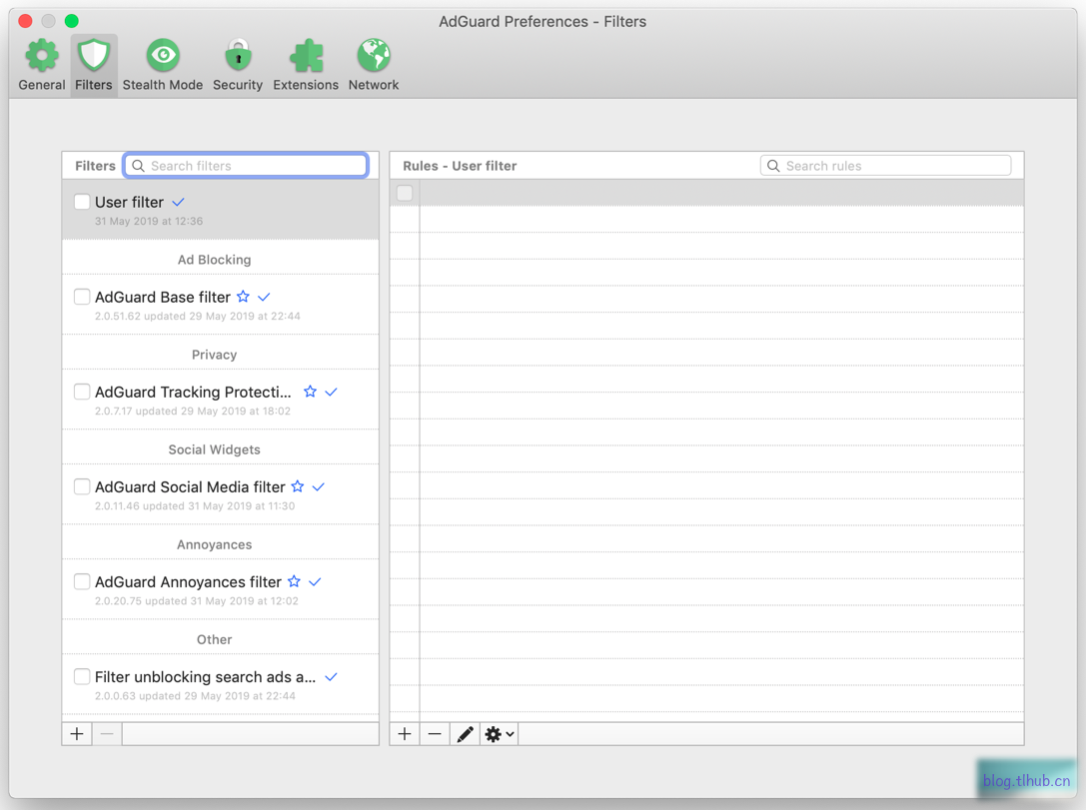1086x810 pixels.
Task: Click the Privacy category header
Action: click(214, 354)
